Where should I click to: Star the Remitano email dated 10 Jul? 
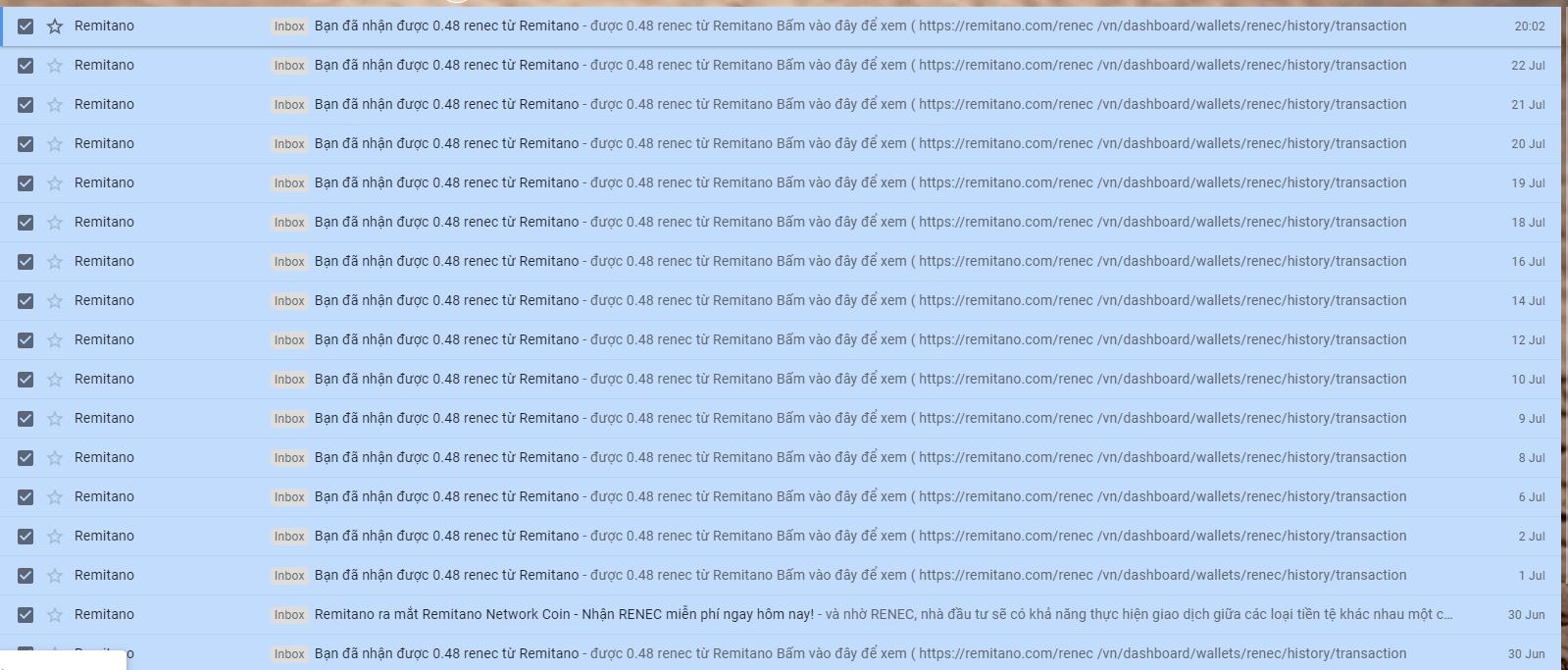click(55, 380)
